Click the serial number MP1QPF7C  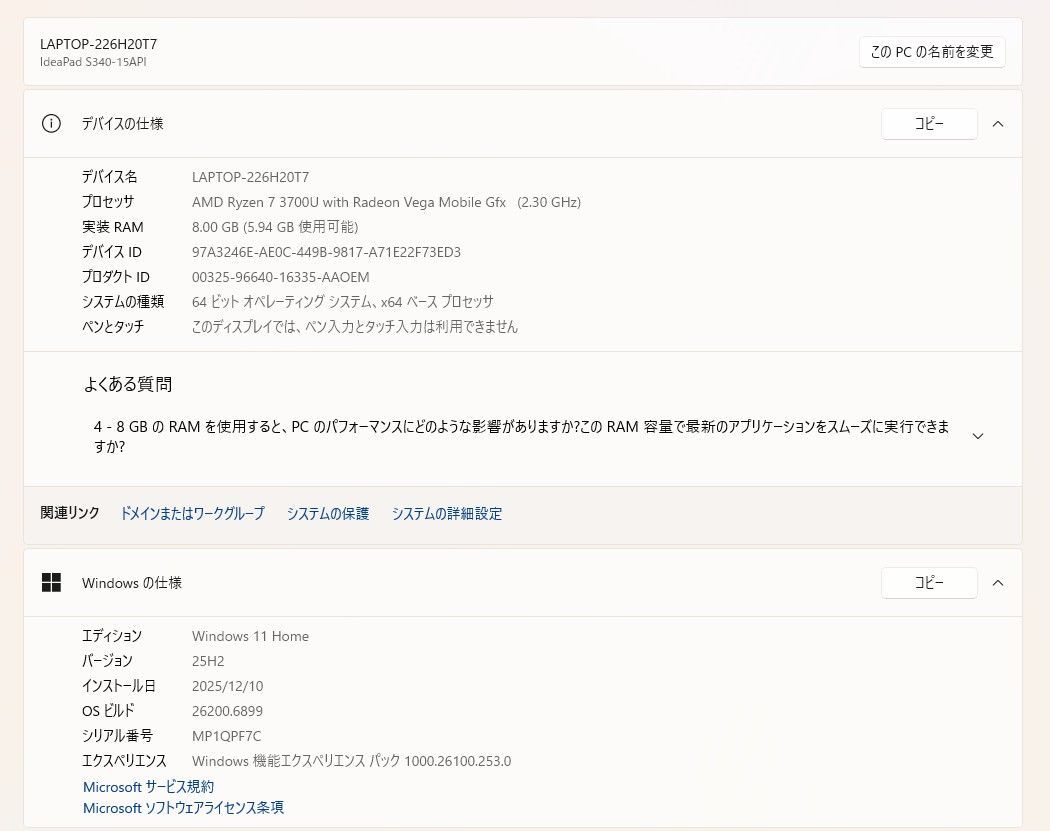[226, 736]
